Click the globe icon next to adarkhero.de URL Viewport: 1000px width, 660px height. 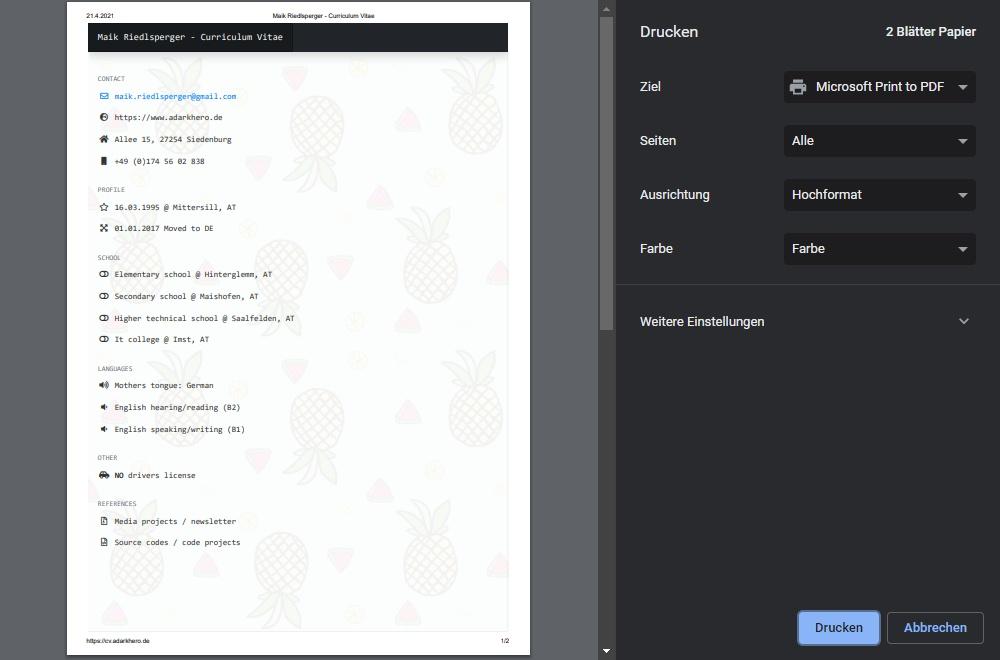[104, 117]
